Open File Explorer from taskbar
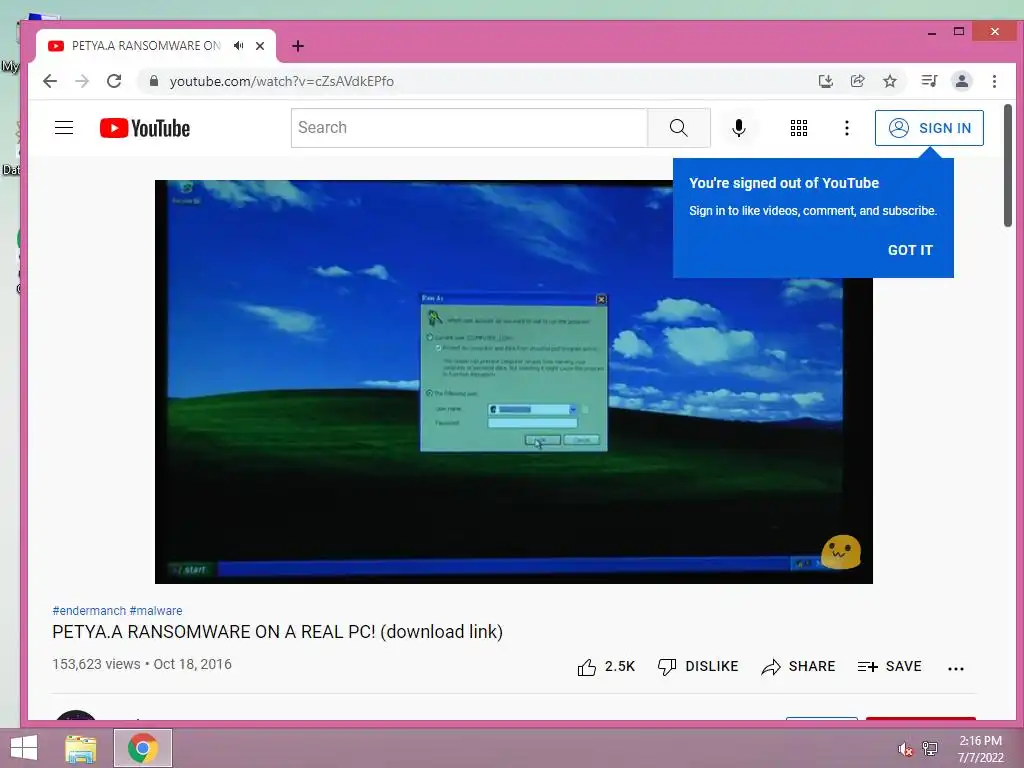Screen dimensions: 1024x768 (x=81, y=748)
